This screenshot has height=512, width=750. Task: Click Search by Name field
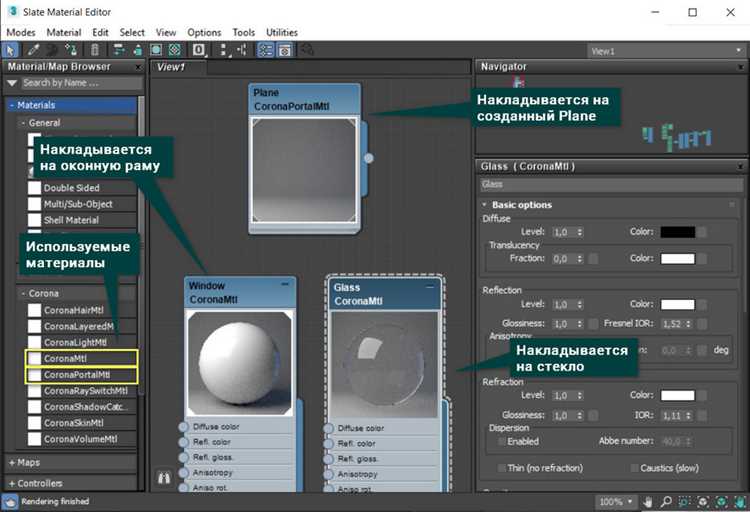[82, 83]
